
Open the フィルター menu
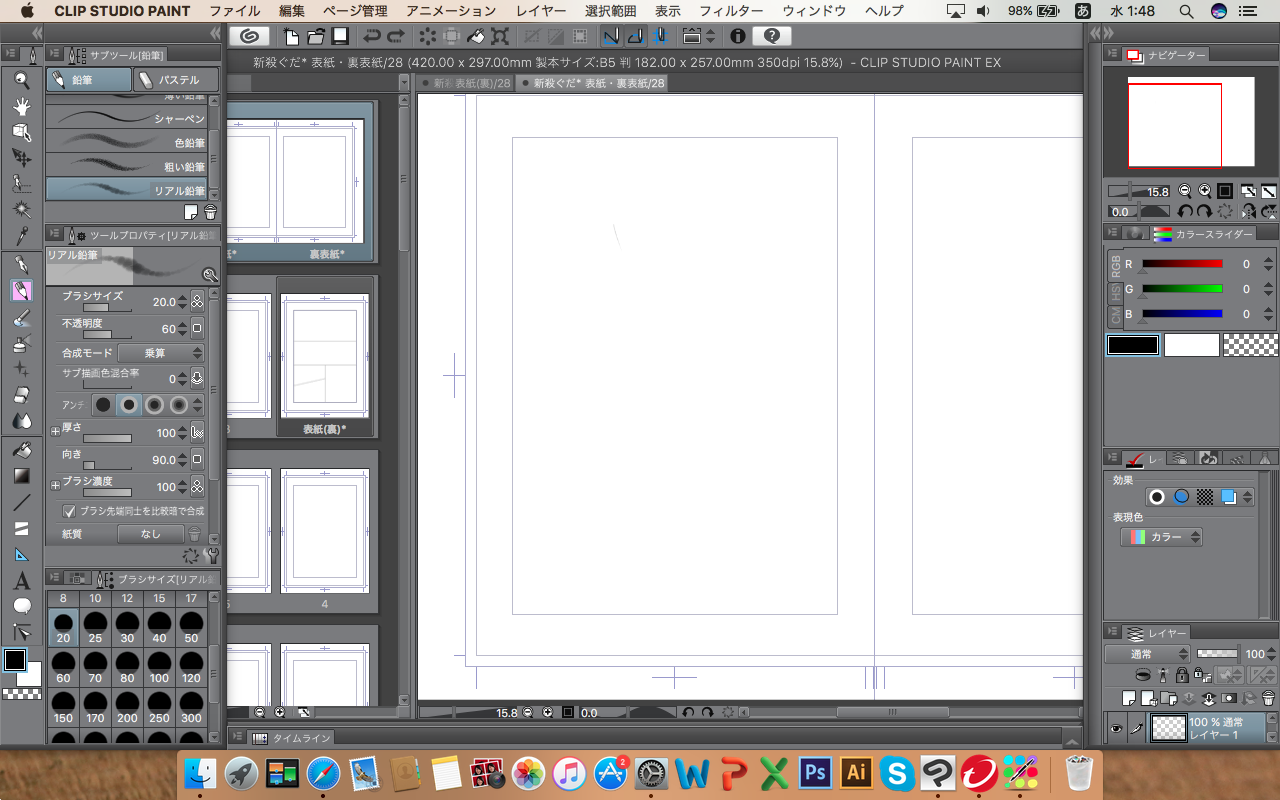click(x=730, y=11)
